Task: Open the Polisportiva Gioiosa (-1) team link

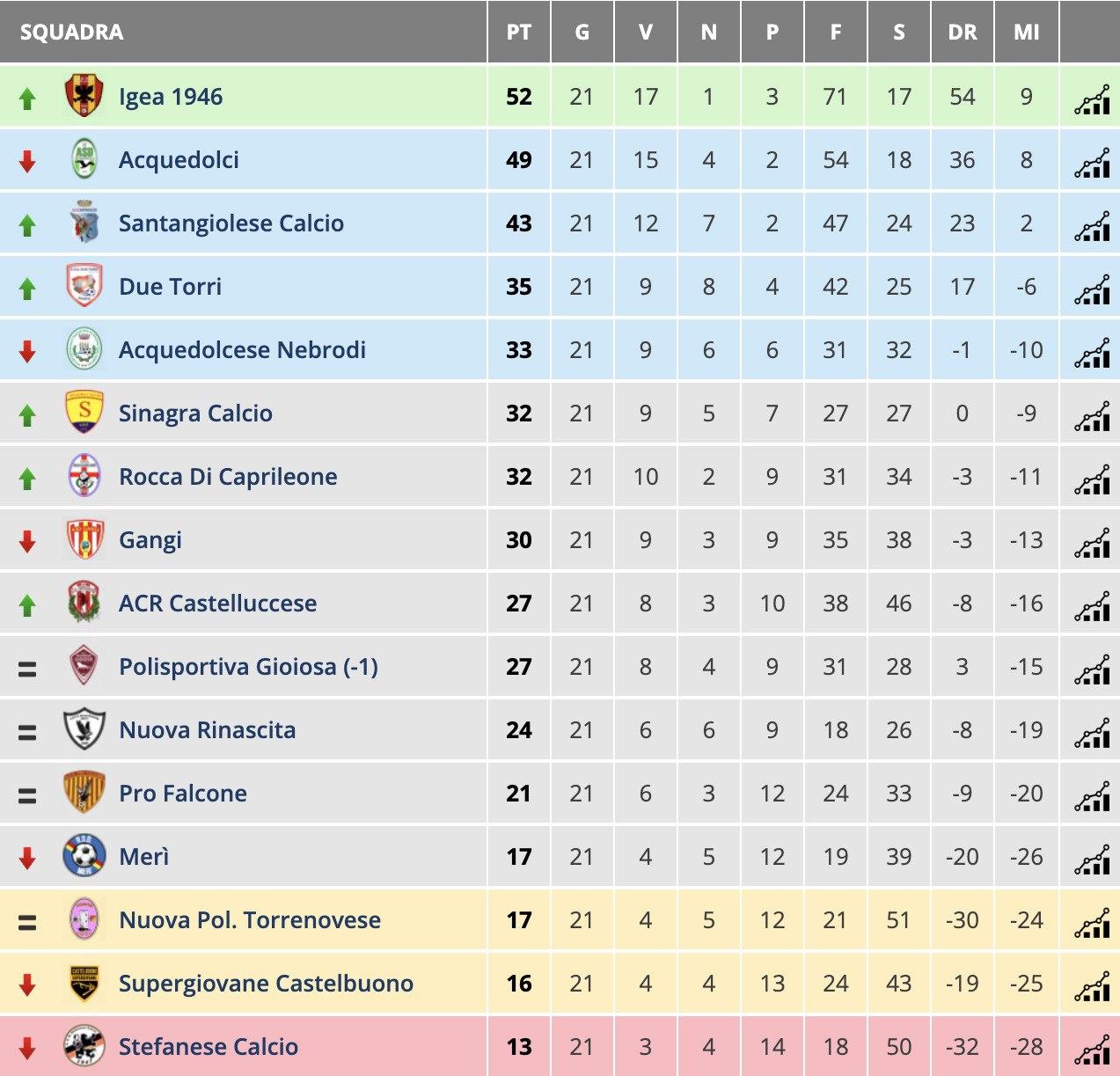Action: coord(248,667)
